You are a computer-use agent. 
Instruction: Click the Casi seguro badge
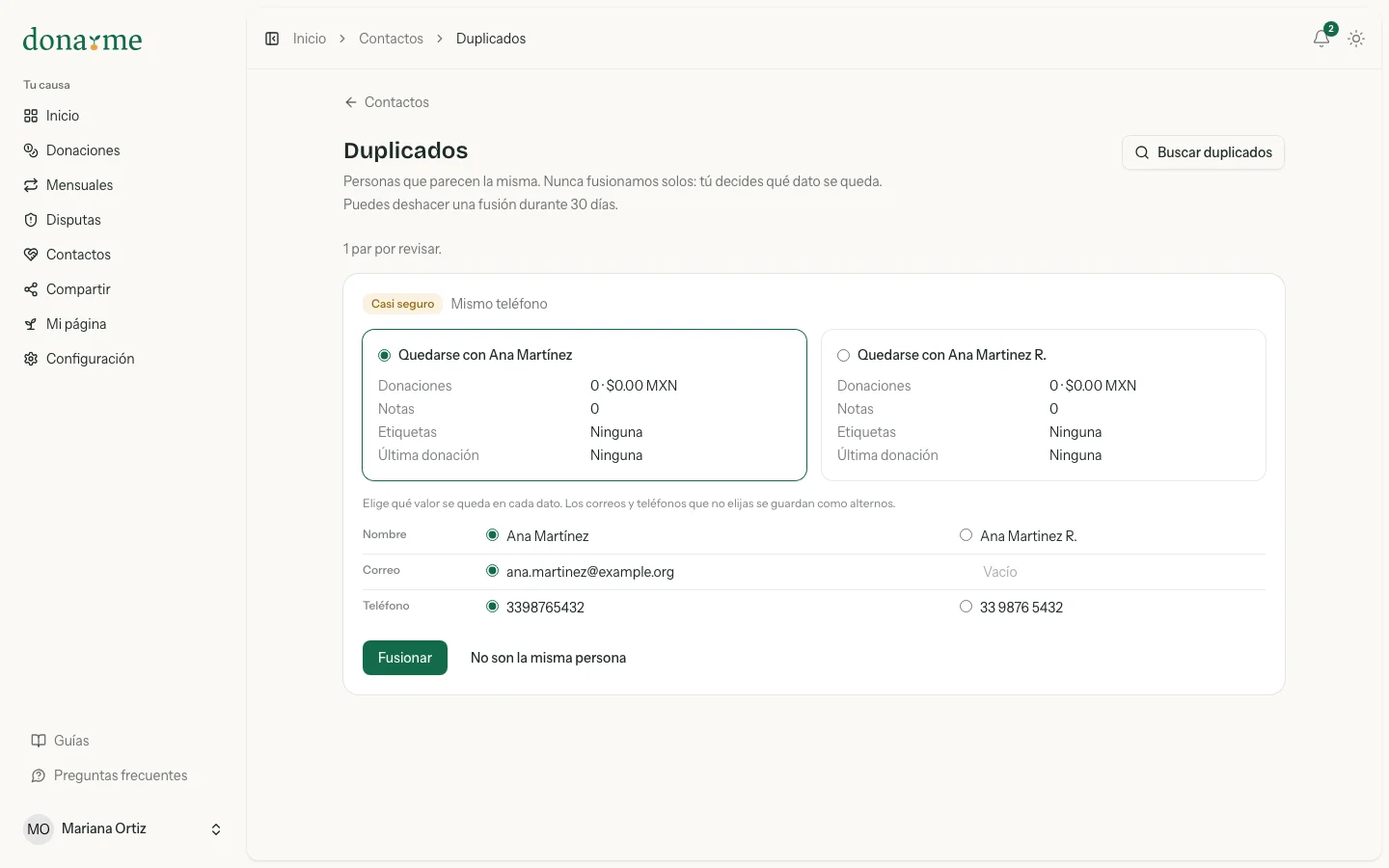(402, 304)
